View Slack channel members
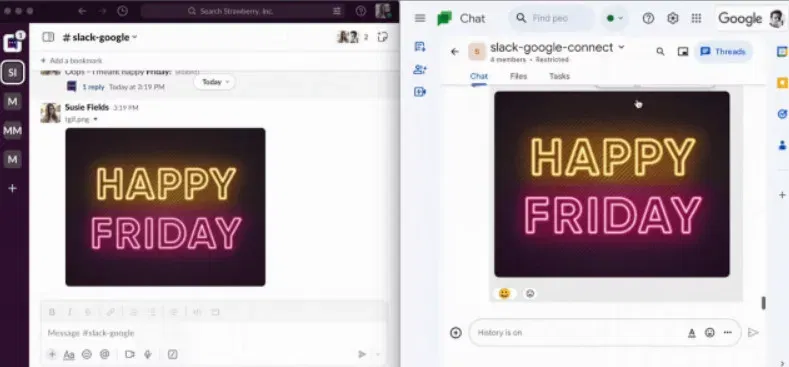The width and height of the screenshot is (789, 367). click(353, 37)
